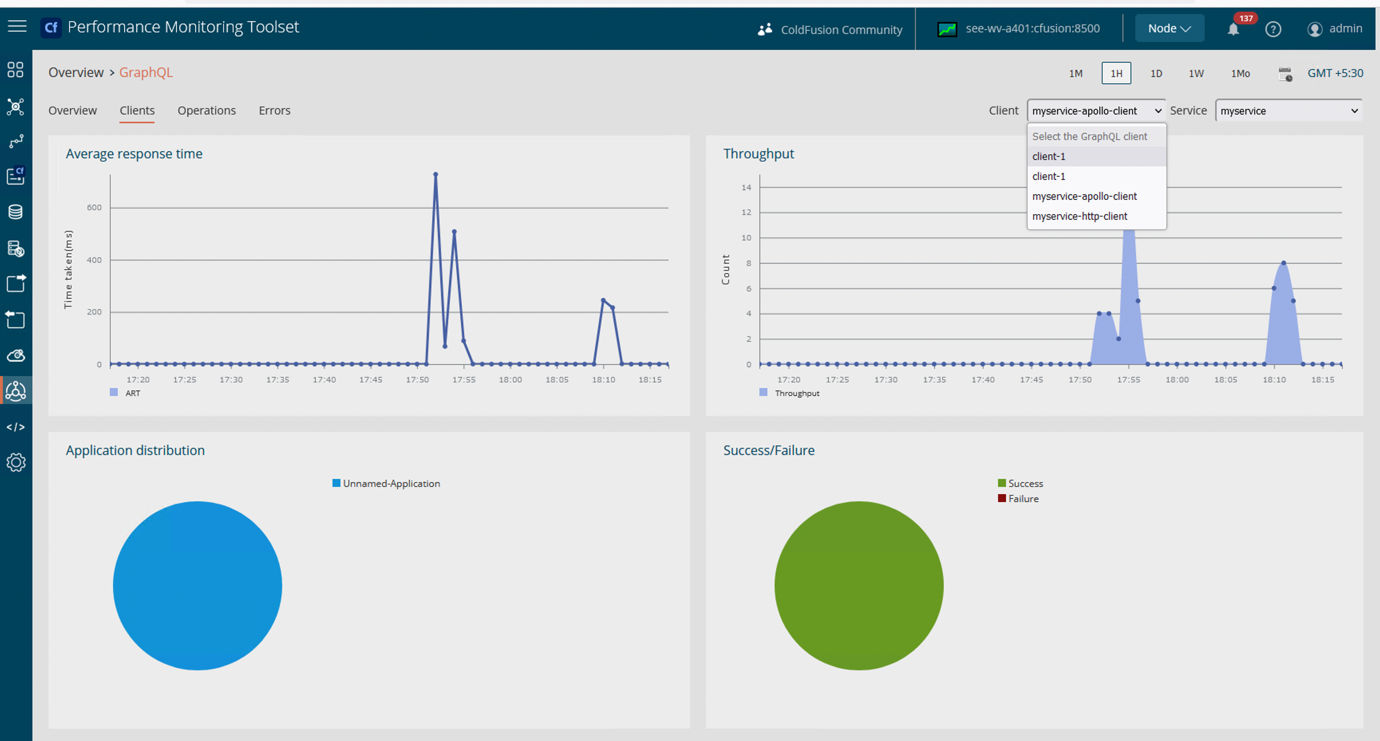The image size is (1380, 741).
Task: Click the notification bell icon
Action: coord(1233,29)
